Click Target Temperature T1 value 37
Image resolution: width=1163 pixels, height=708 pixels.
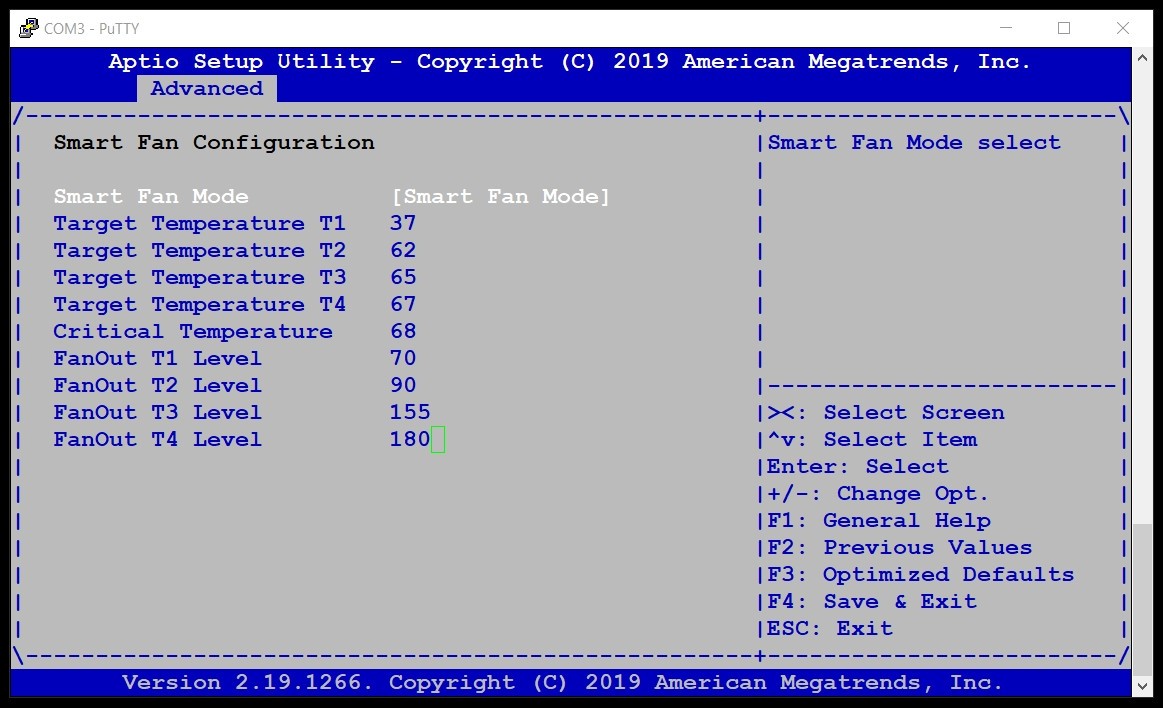click(x=403, y=223)
